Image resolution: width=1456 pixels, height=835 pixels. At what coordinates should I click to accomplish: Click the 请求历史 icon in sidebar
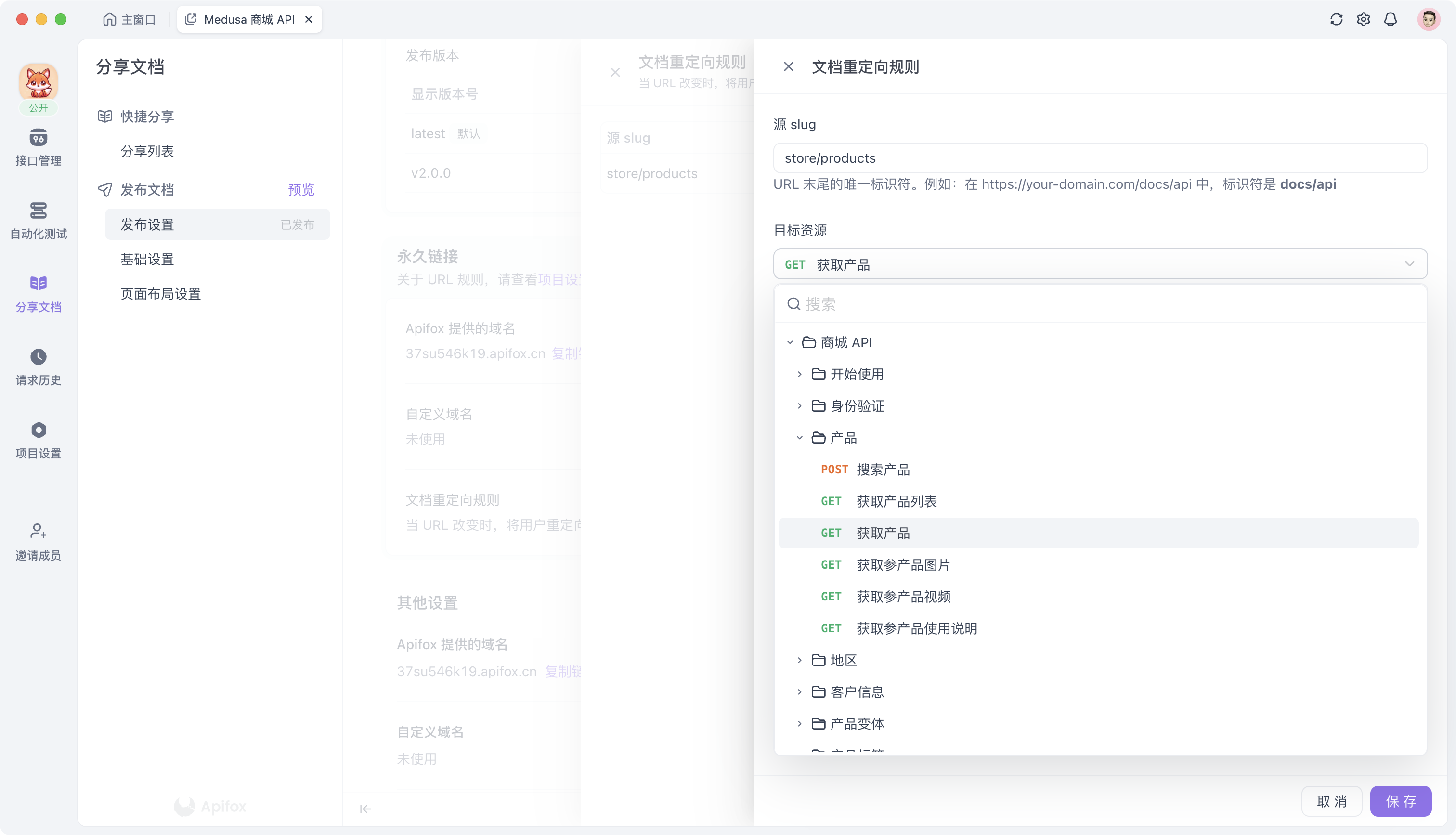39,356
